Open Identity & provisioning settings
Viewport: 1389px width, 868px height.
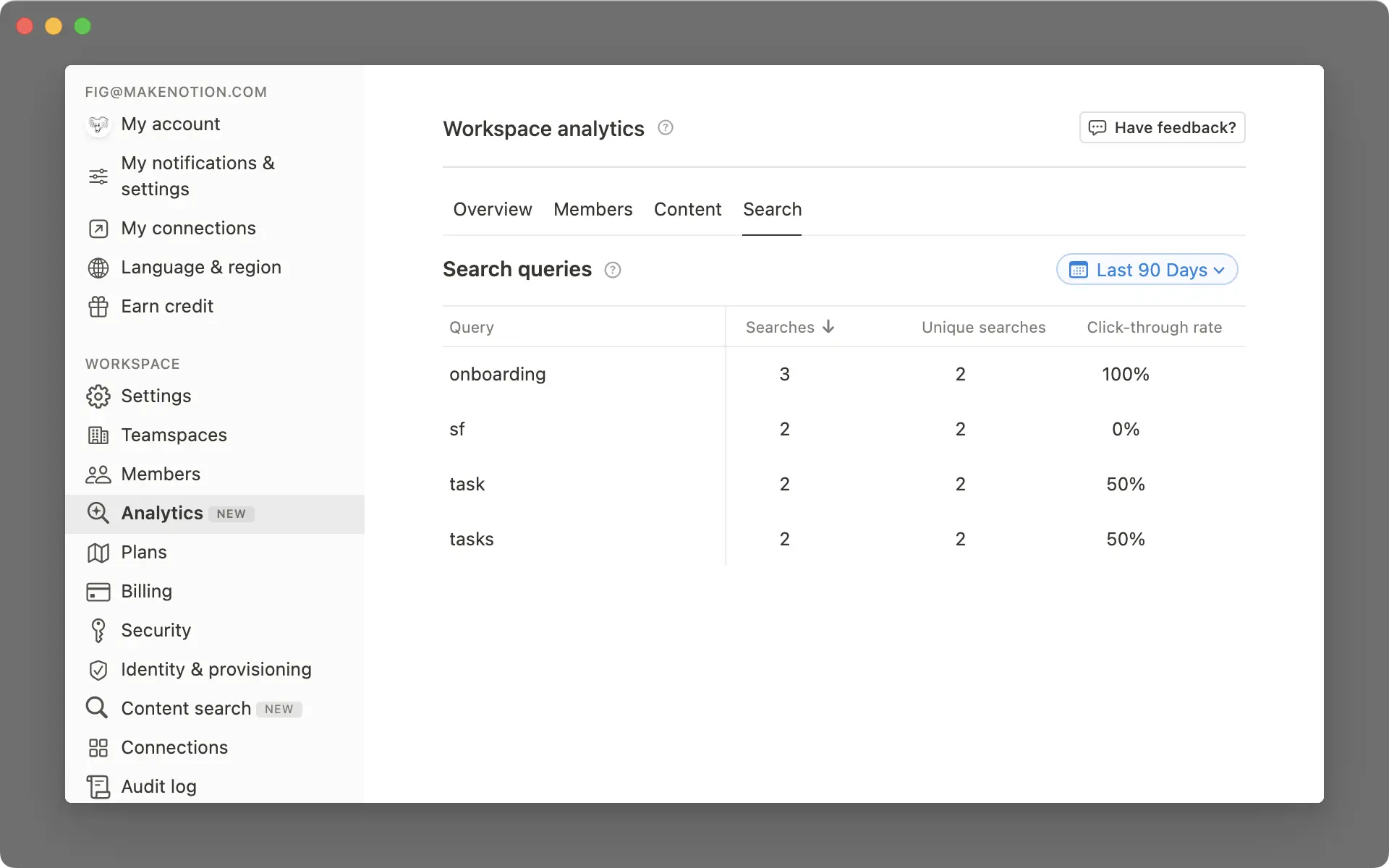[x=216, y=669]
